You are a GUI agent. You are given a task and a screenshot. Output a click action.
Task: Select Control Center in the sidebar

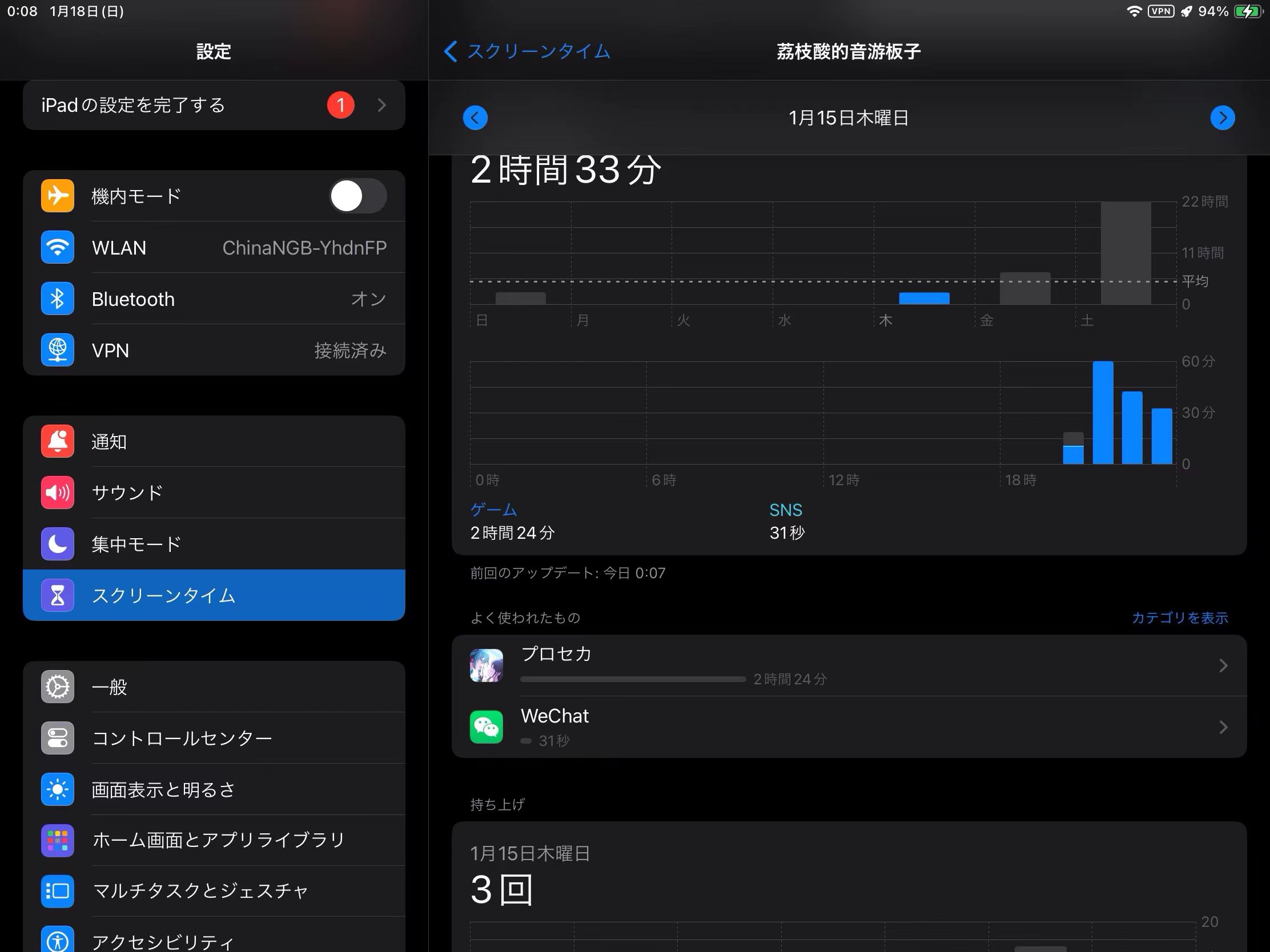click(182, 738)
